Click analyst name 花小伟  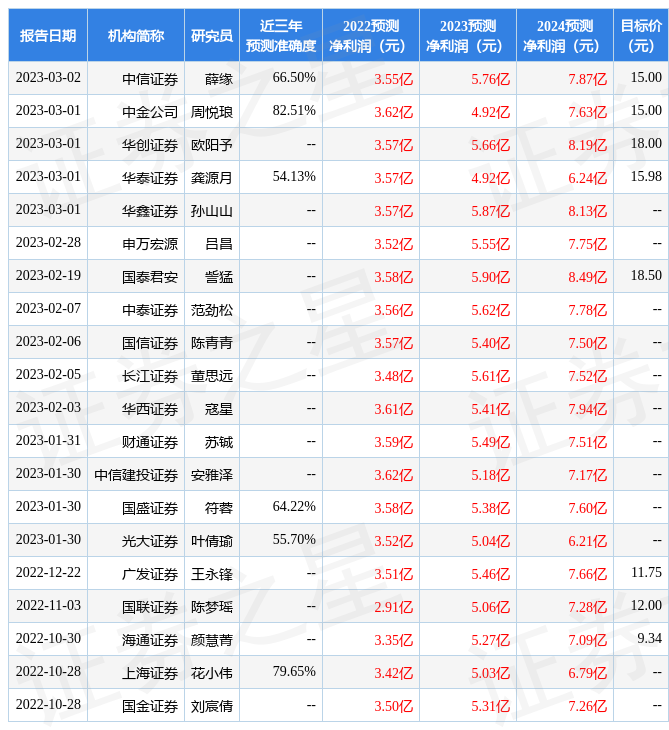212,672
